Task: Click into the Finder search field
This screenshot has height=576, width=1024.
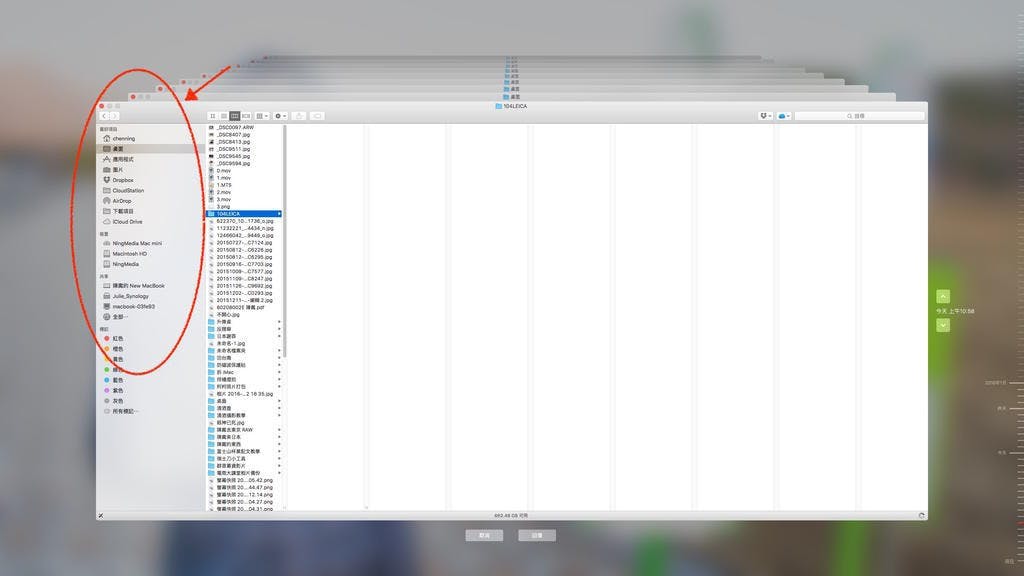Action: coord(859,116)
